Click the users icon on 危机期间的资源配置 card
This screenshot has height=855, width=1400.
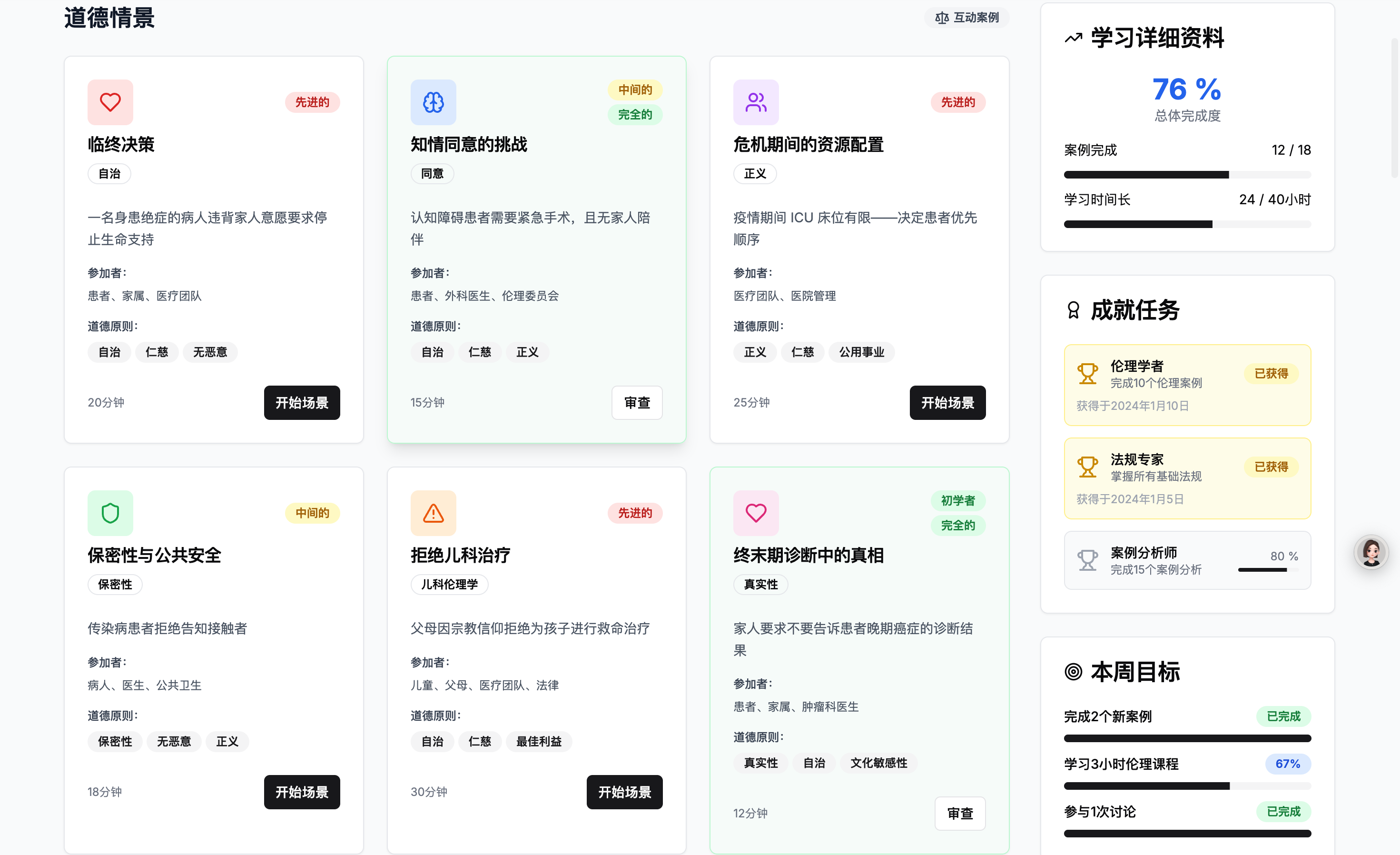point(756,102)
